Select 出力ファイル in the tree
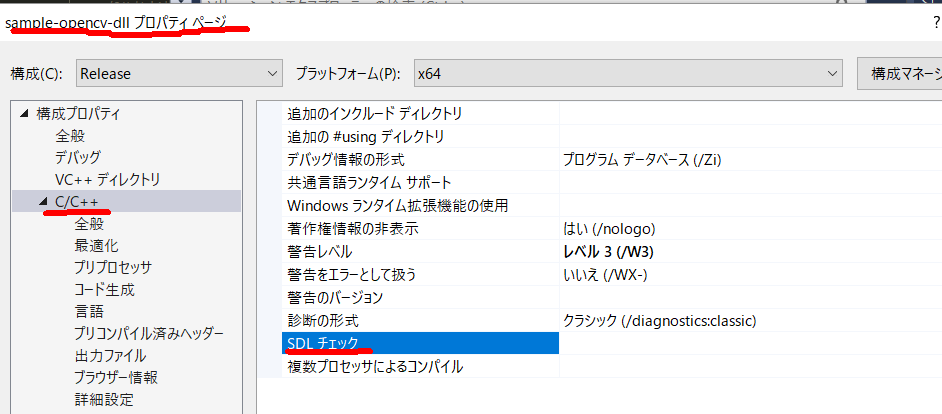 [x=111, y=356]
